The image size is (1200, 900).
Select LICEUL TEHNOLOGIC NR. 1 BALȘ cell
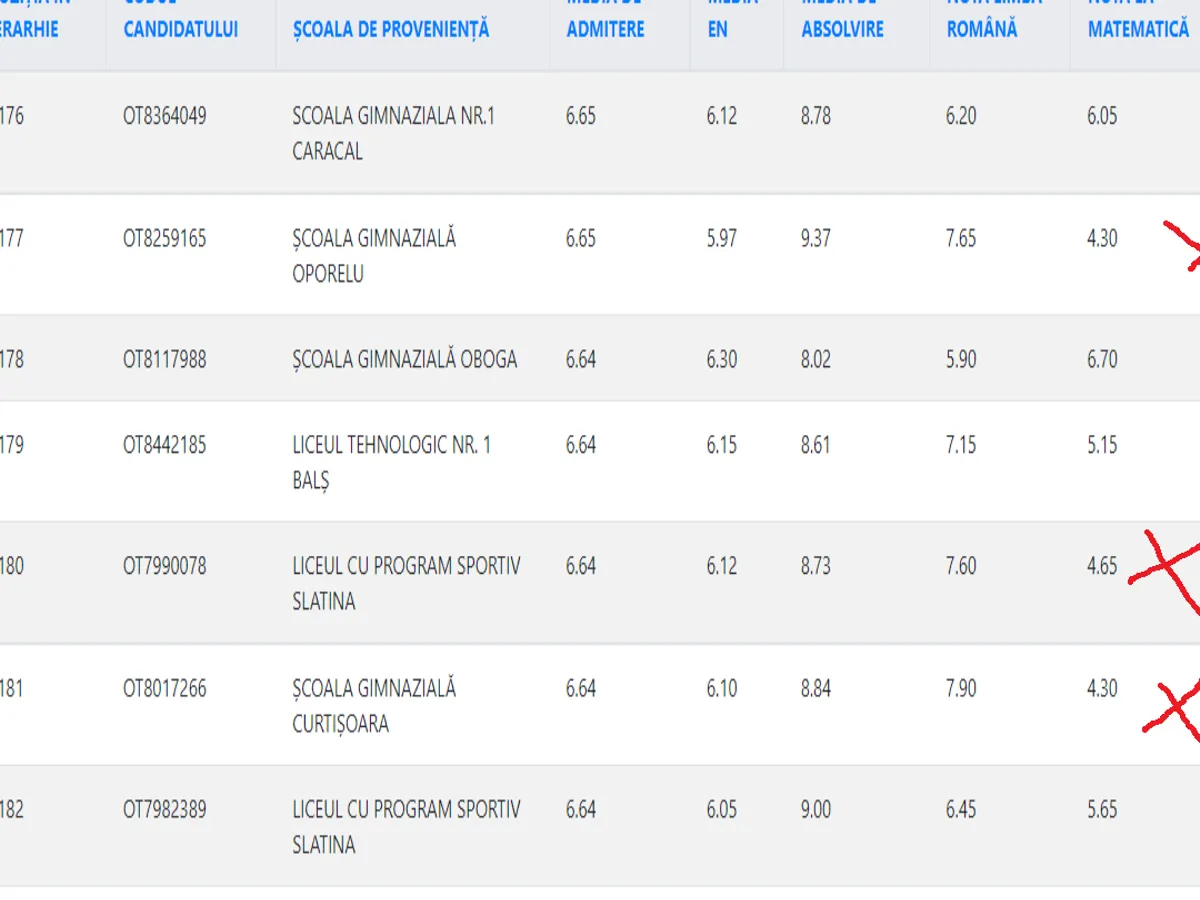pos(392,462)
